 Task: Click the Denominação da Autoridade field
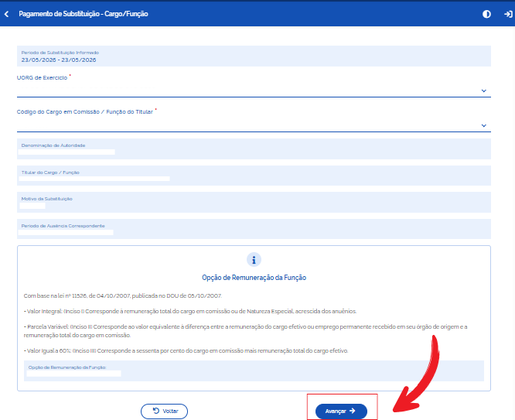pyautogui.click(x=254, y=149)
